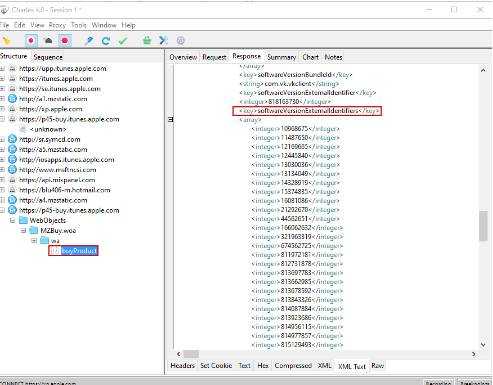Open the Help menu
This screenshot has width=493, height=385.
coord(128,25)
